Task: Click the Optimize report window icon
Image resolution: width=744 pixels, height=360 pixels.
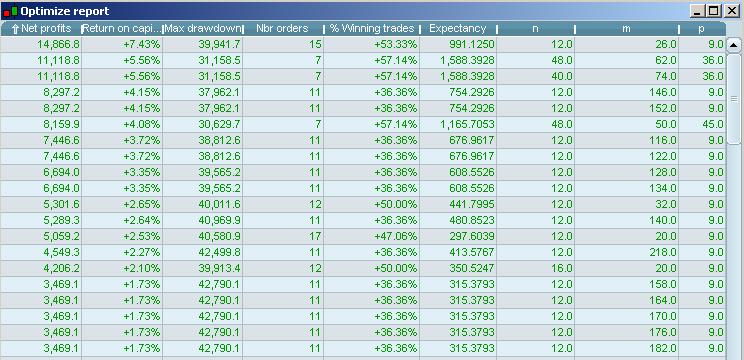Action: coord(10,11)
